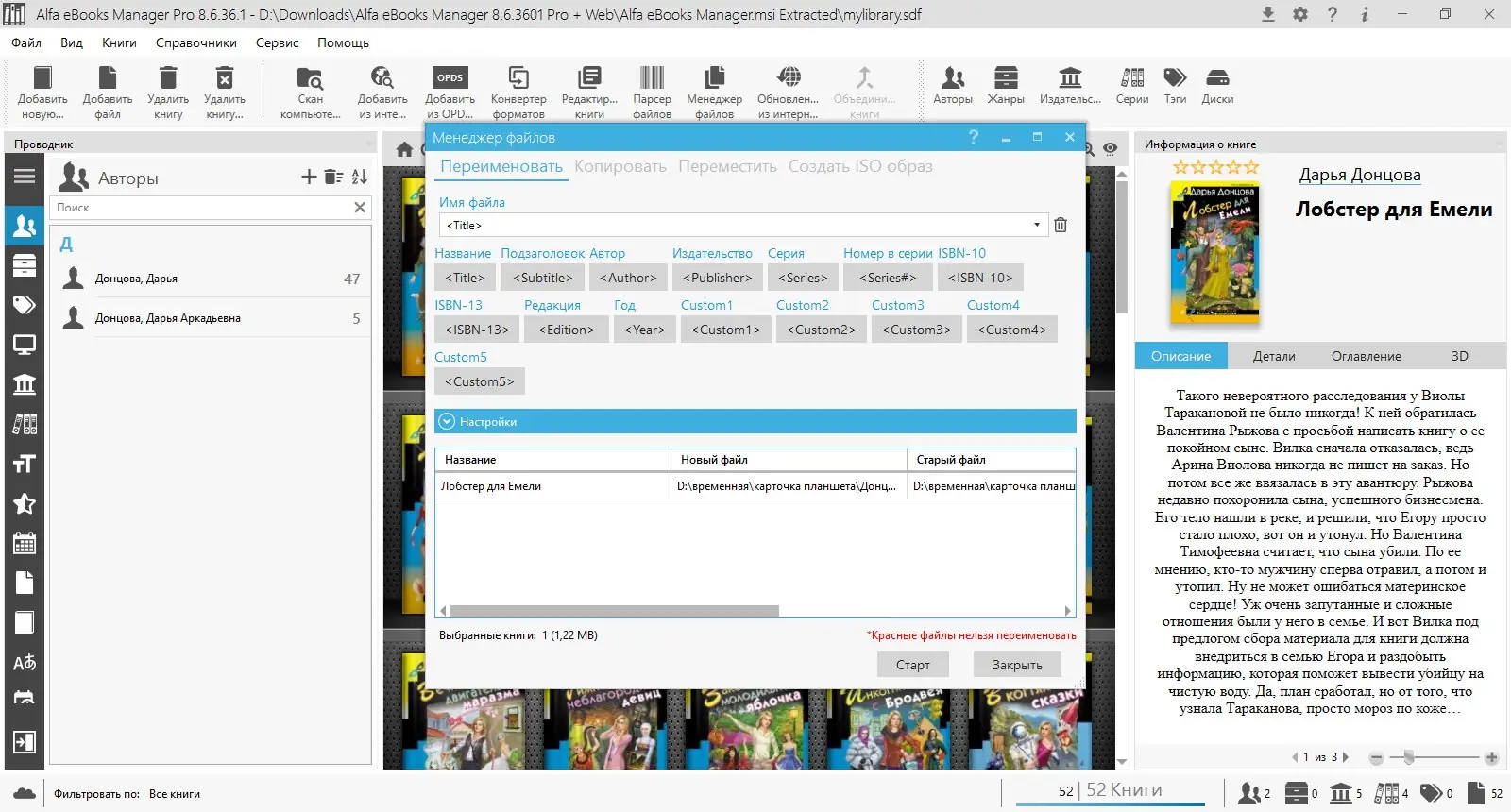Open the file name template dropdown
Screen dimensions: 1511x812
click(x=1037, y=225)
